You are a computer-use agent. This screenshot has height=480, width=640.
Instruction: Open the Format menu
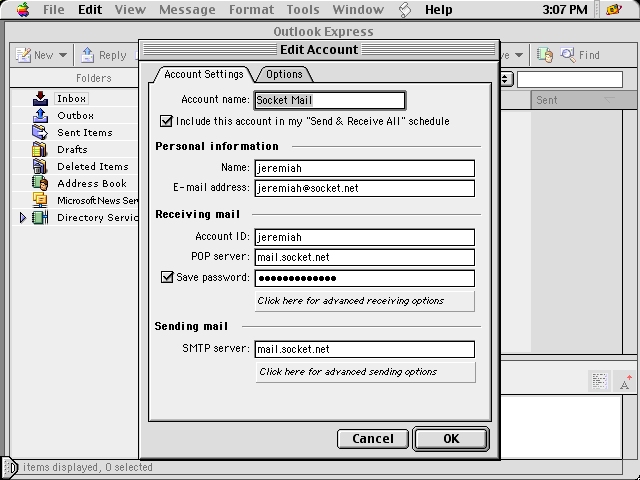pyautogui.click(x=251, y=9)
